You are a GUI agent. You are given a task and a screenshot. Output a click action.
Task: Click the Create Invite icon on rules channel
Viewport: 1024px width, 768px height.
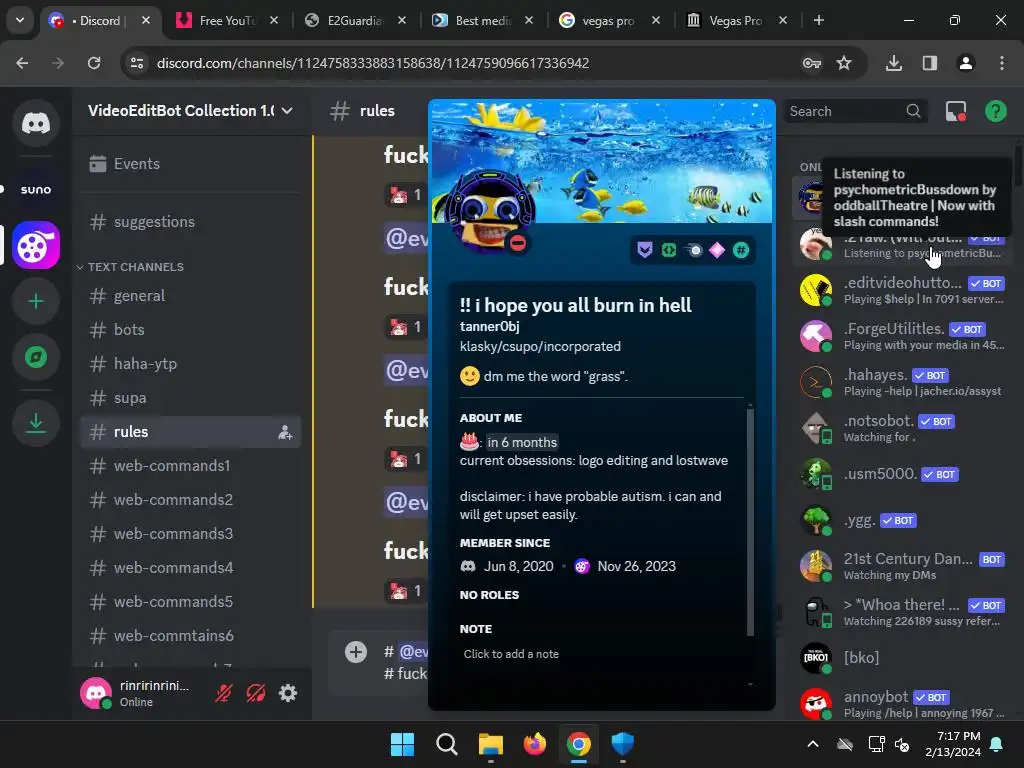pyautogui.click(x=285, y=432)
